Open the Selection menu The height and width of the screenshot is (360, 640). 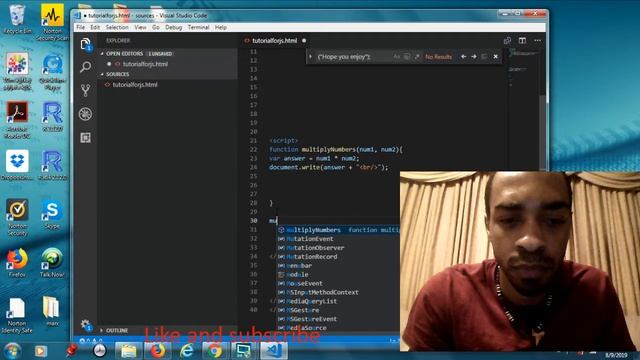click(117, 27)
